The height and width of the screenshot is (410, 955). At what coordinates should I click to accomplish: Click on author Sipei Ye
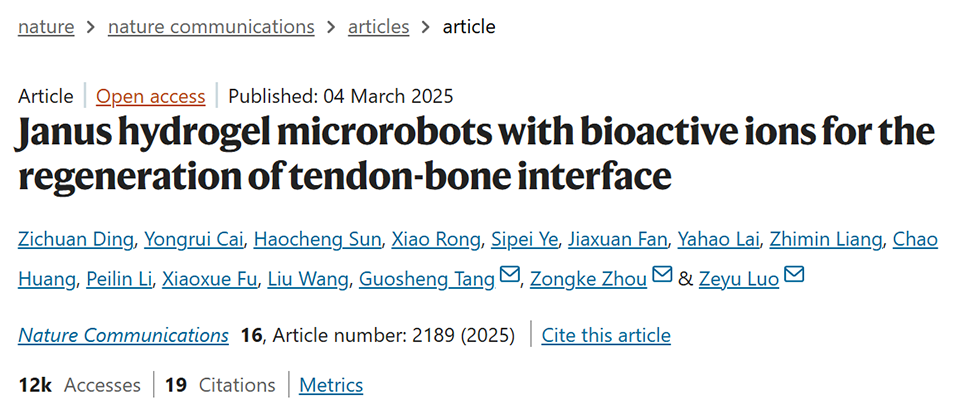(523, 240)
